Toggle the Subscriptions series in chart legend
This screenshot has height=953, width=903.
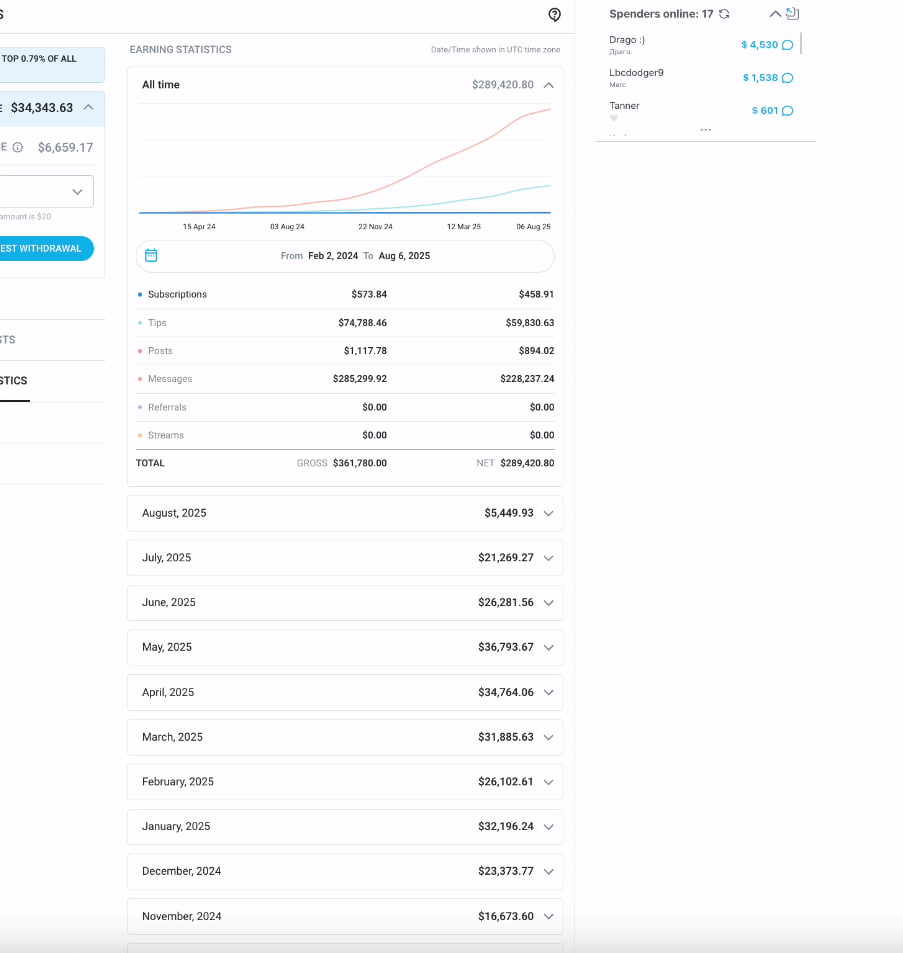pos(177,295)
